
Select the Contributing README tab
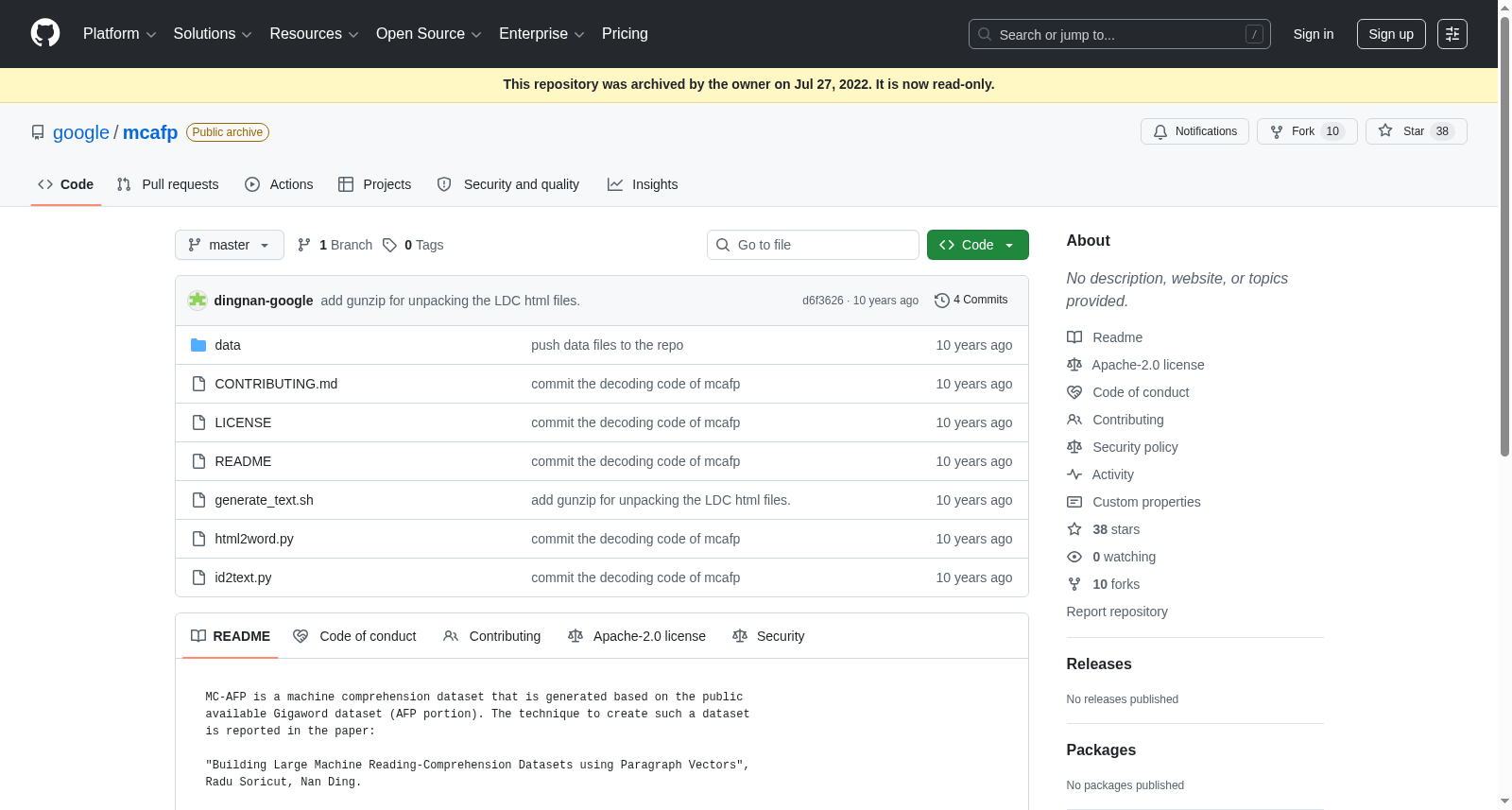(492, 636)
